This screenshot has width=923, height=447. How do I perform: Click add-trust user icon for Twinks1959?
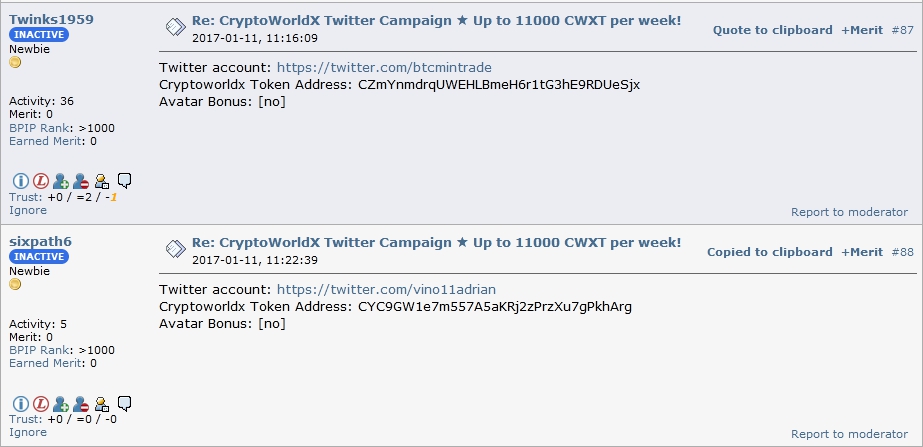[x=61, y=181]
